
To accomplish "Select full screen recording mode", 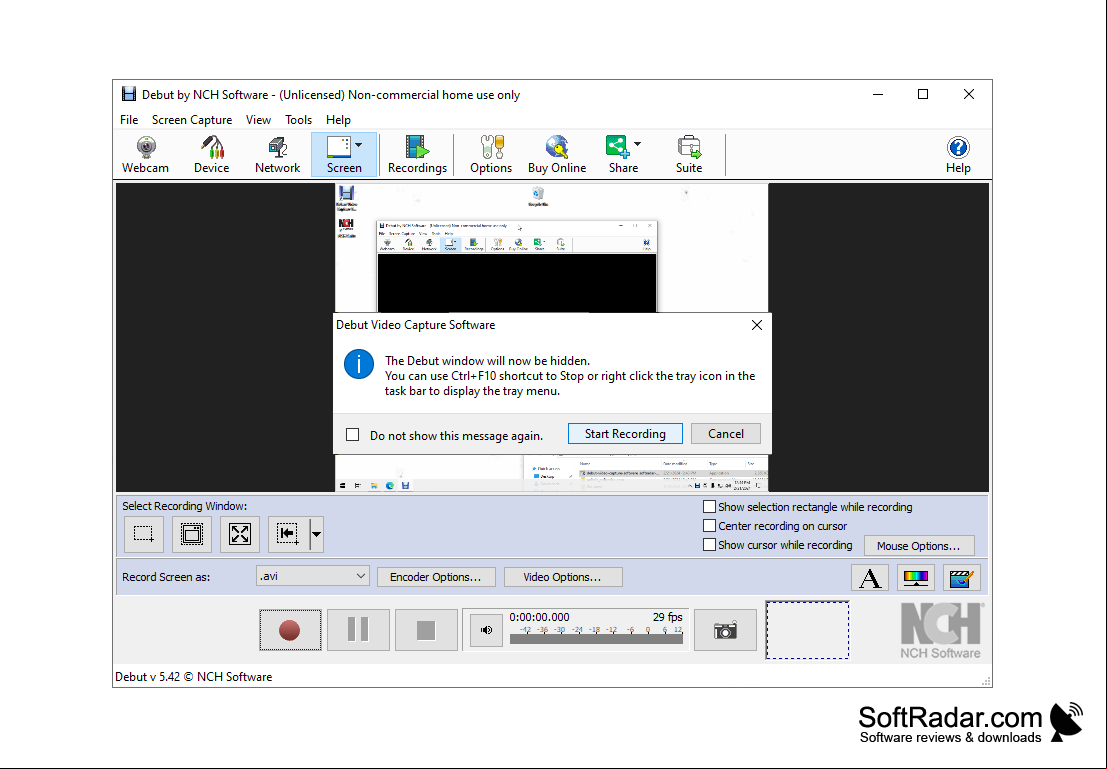I will pyautogui.click(x=240, y=534).
